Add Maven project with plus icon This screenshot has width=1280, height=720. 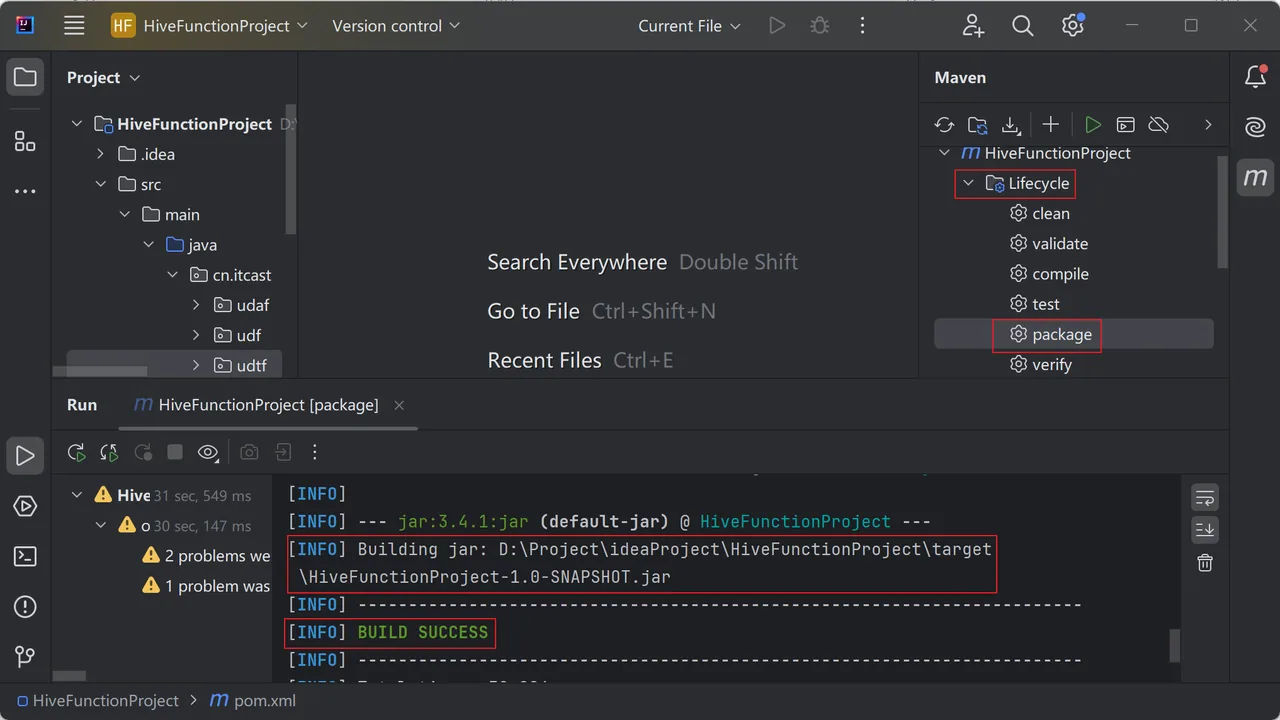(1050, 125)
